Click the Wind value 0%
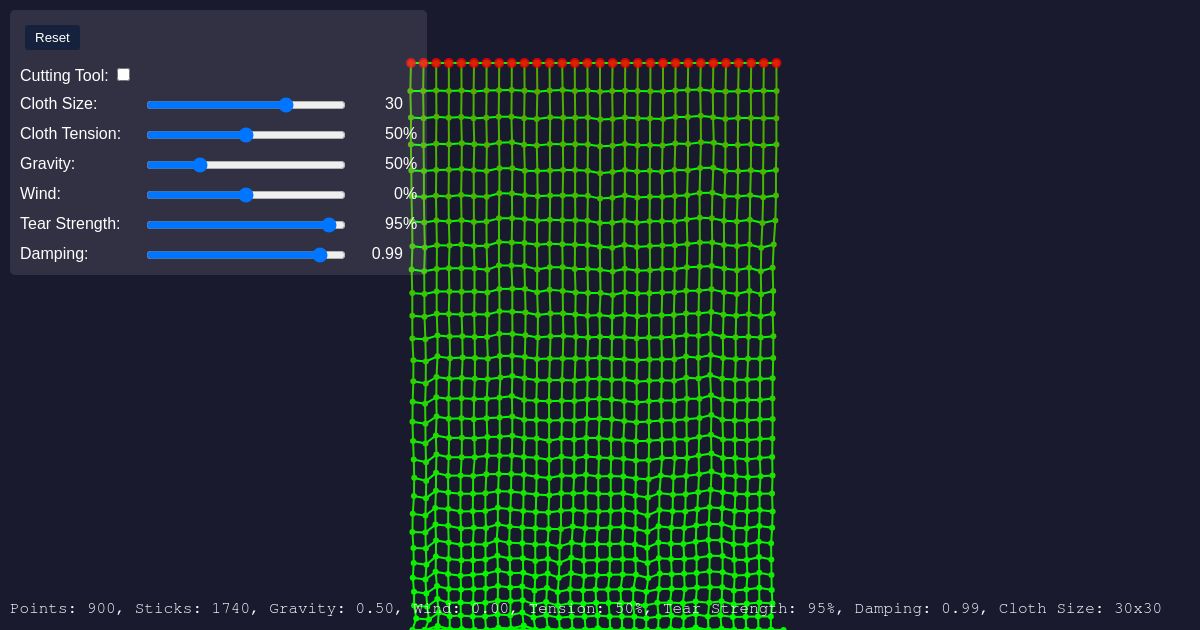The height and width of the screenshot is (630, 1200). click(x=404, y=194)
